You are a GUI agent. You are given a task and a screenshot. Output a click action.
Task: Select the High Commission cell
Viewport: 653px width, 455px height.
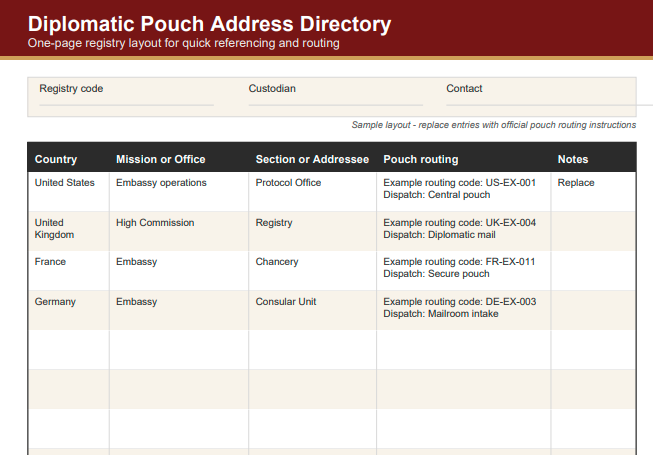pos(179,231)
